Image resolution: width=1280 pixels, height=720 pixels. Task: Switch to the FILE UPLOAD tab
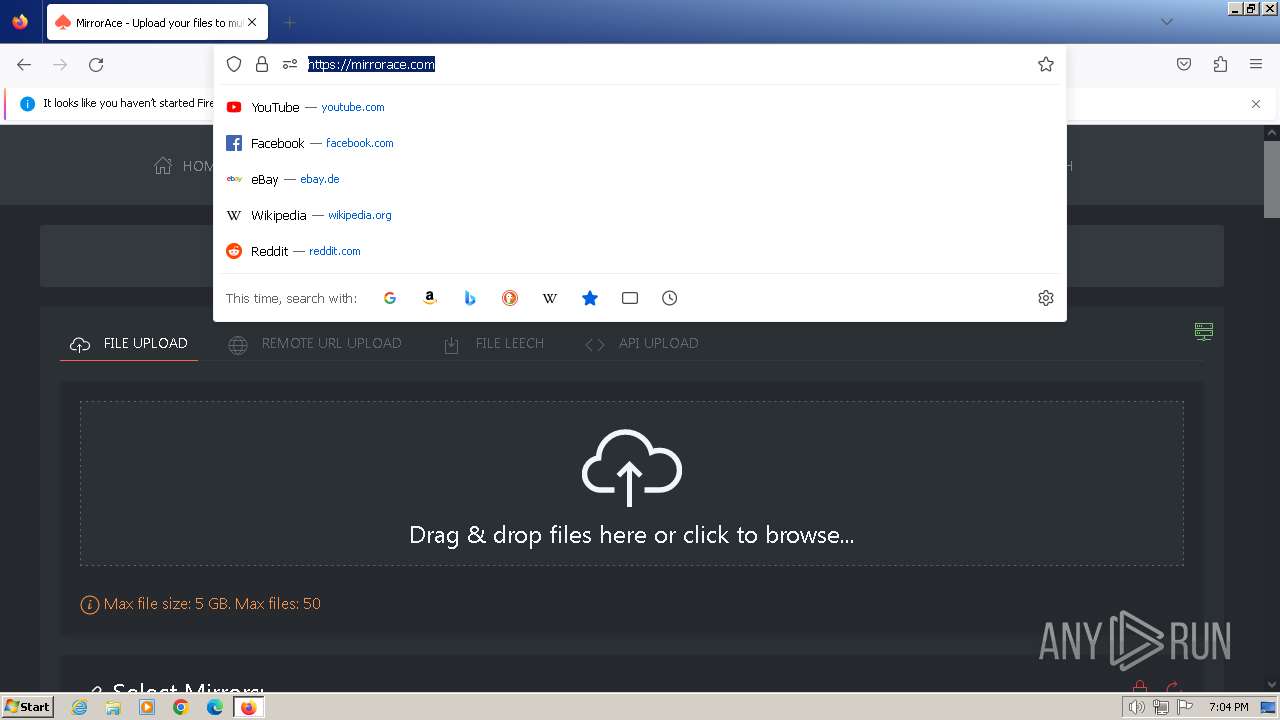[129, 343]
